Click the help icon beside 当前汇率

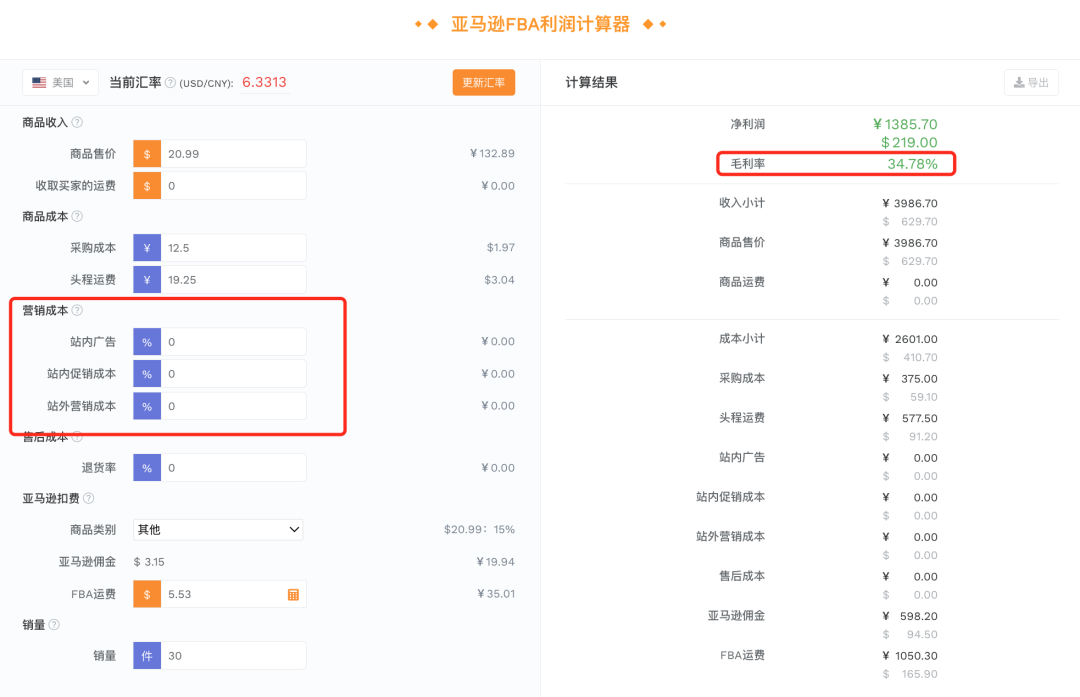(170, 83)
